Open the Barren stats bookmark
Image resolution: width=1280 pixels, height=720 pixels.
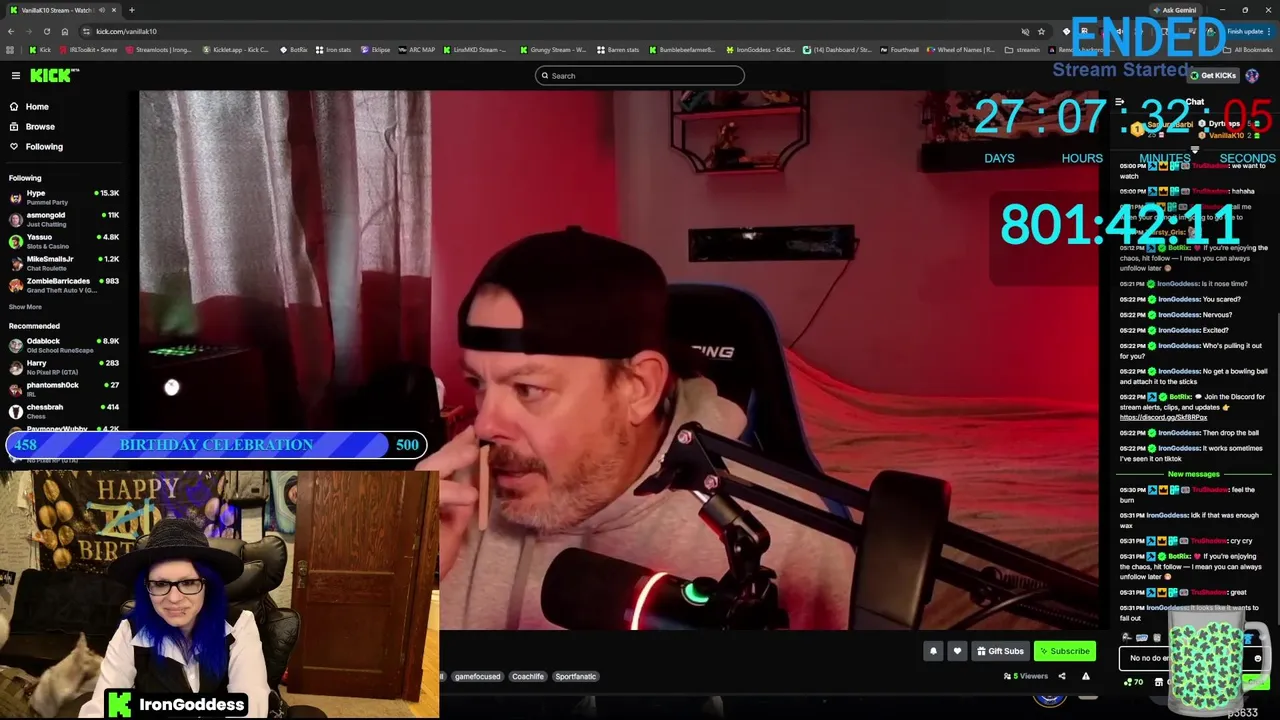click(618, 50)
